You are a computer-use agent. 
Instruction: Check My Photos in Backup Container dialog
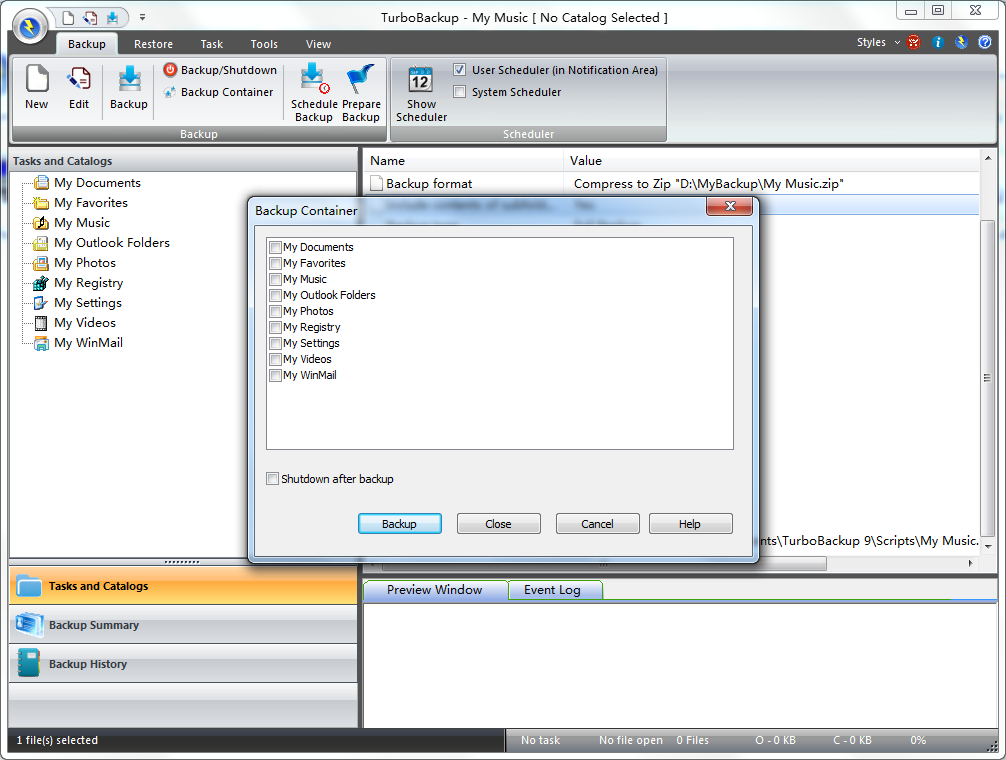pos(276,311)
